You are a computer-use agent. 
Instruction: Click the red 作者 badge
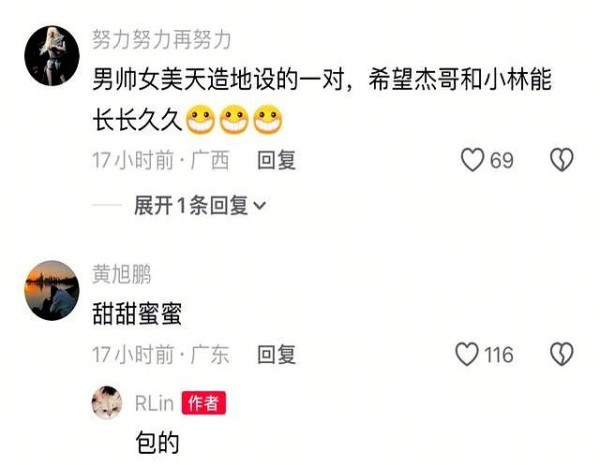coord(204,403)
